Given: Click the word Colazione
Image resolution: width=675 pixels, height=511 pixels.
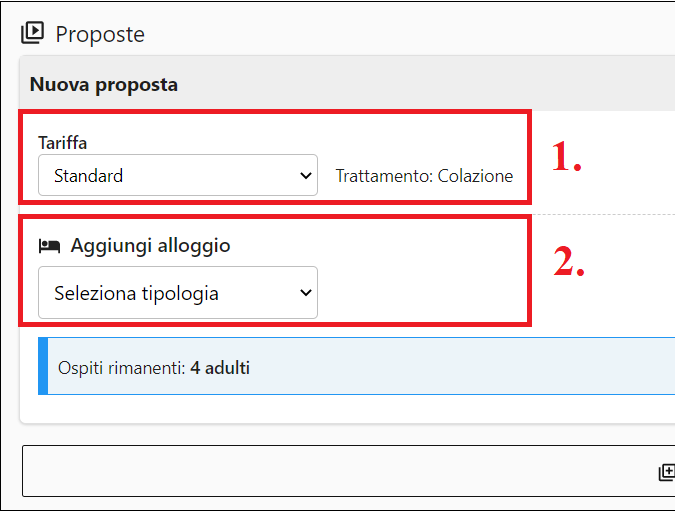Looking at the screenshot, I should pyautogui.click(x=475, y=176).
